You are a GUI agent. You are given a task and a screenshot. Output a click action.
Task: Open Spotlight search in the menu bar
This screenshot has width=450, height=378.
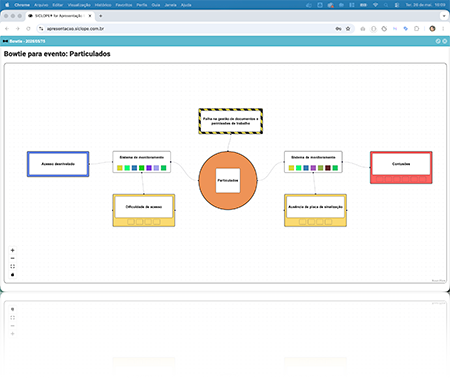click(x=386, y=5)
